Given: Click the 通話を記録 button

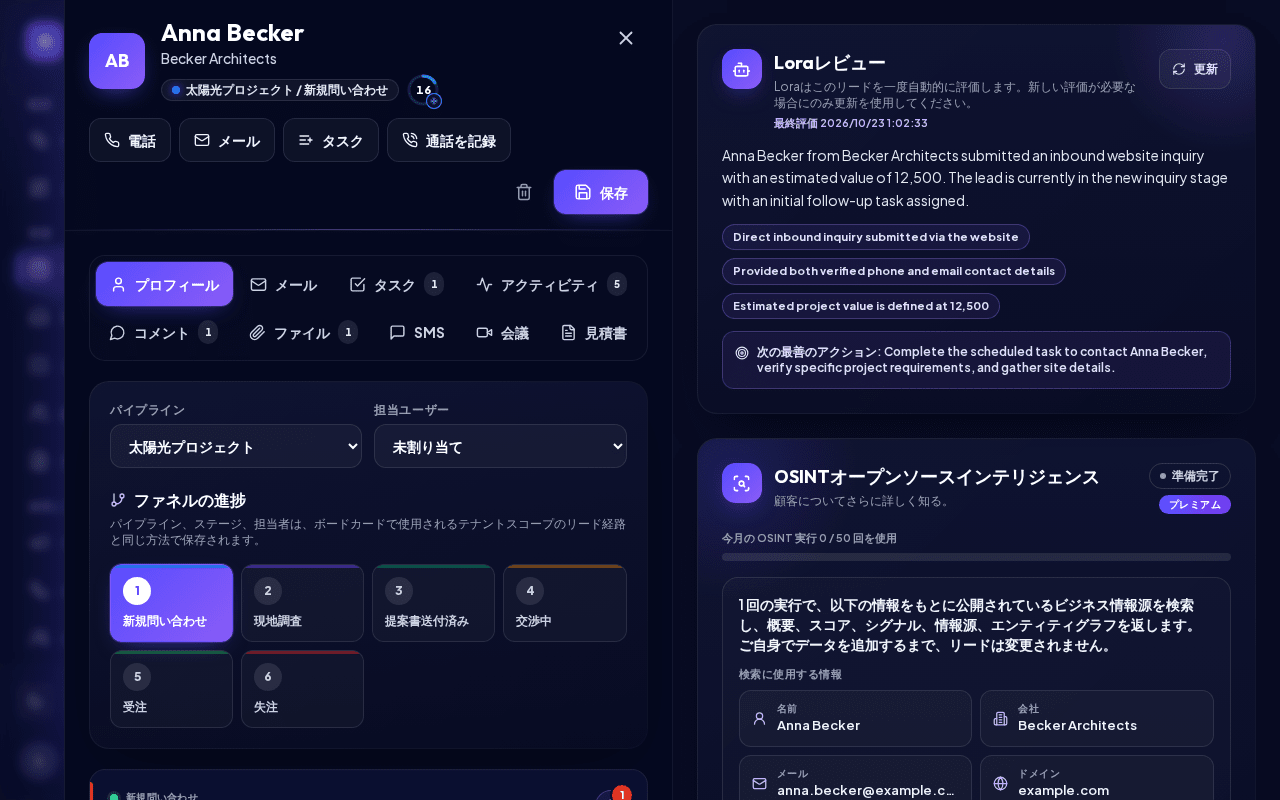Looking at the screenshot, I should click(x=449, y=140).
